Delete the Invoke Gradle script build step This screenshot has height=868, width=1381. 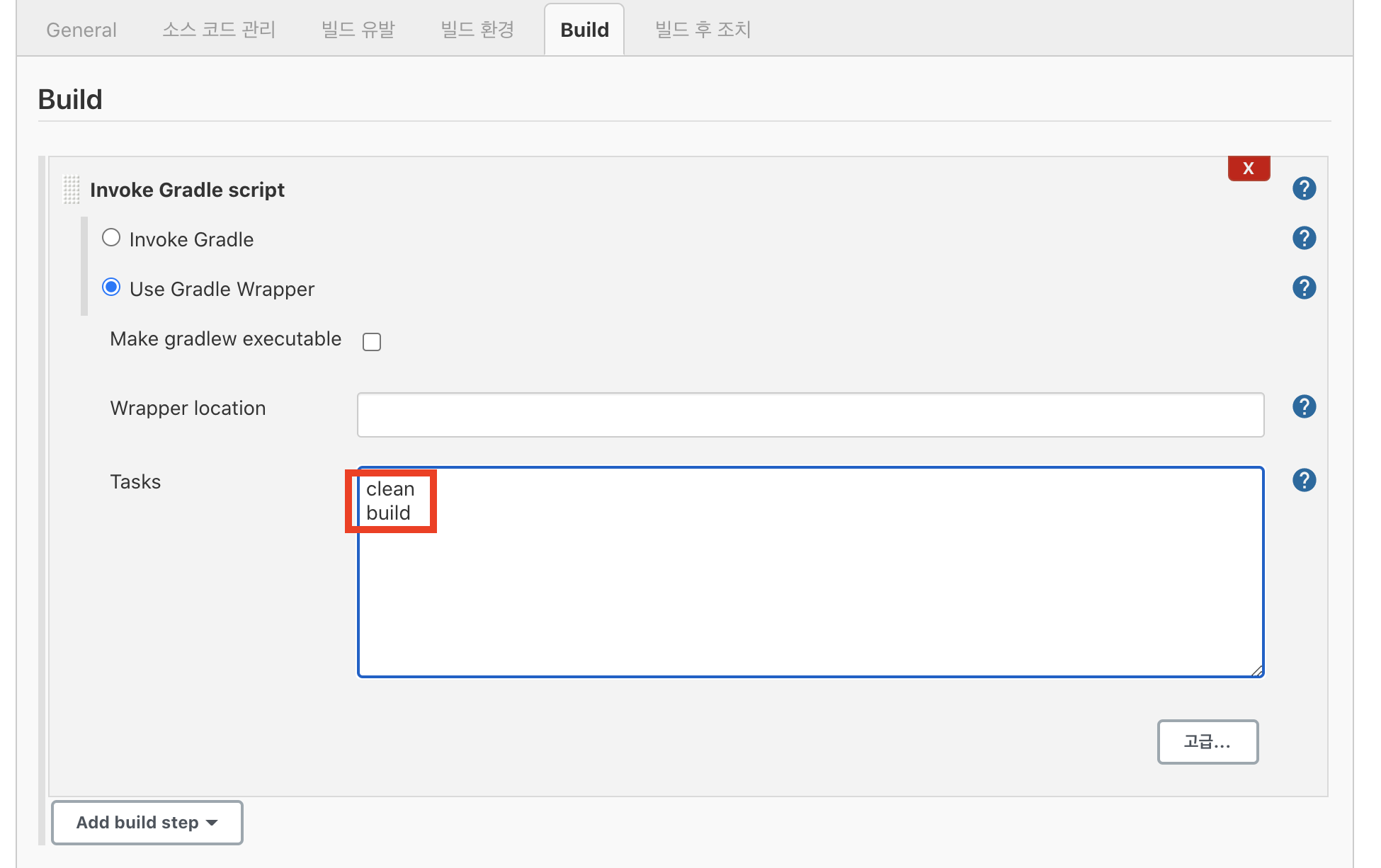click(1249, 169)
